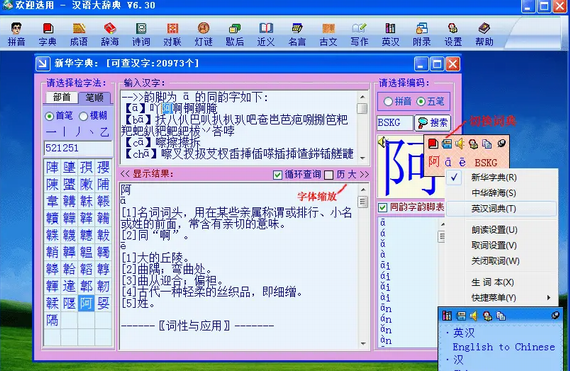Open the 歇后 sayings module

pyautogui.click(x=235, y=34)
